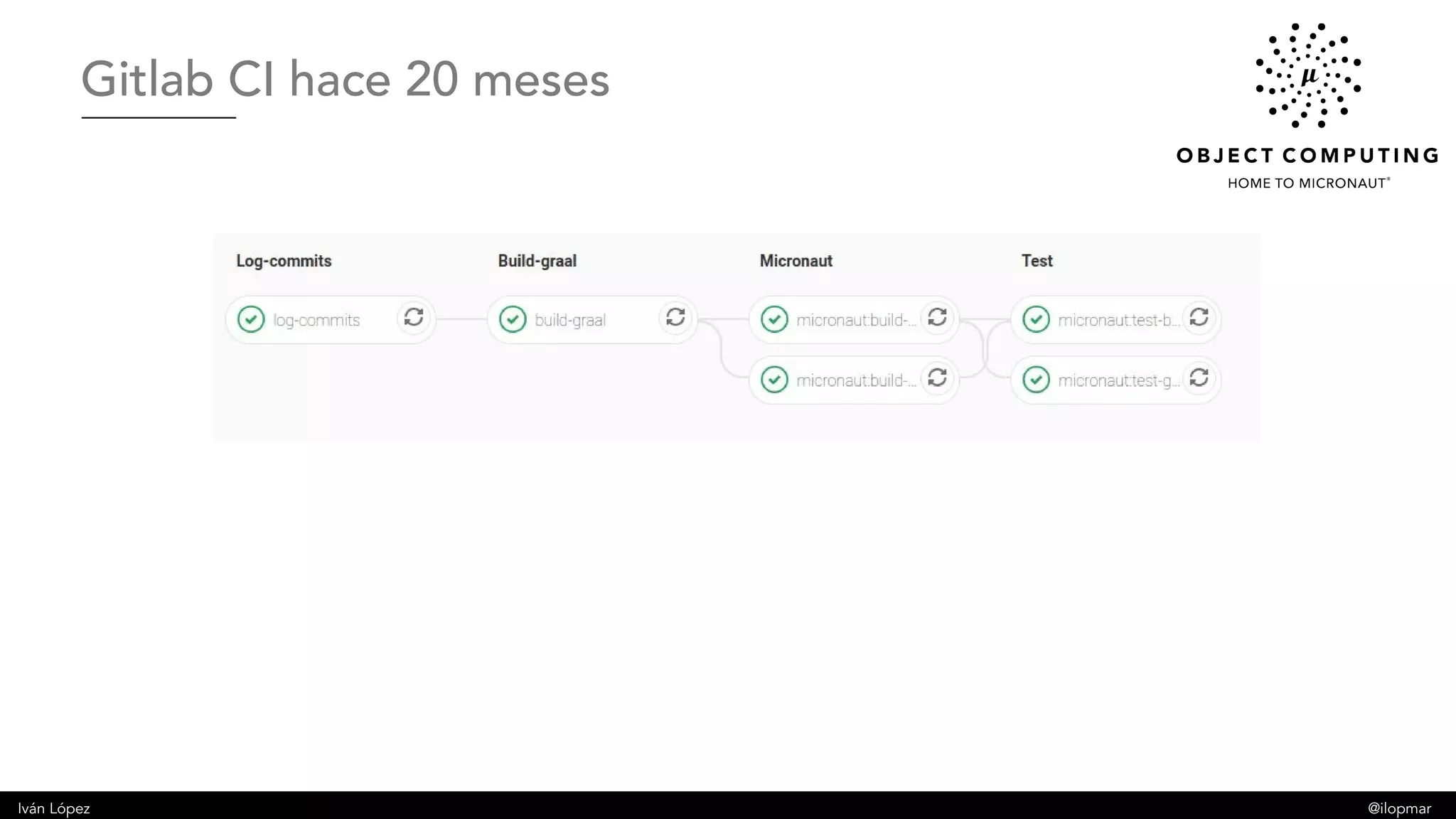Select the Build-graal stage header
Viewport: 1456px width, 819px height.
(537, 261)
